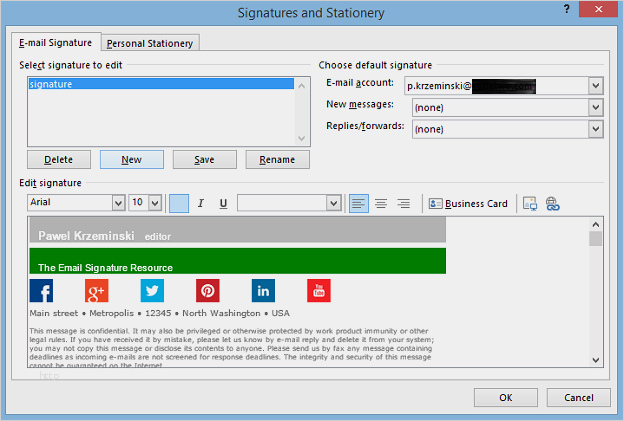This screenshot has height=421, width=624.
Task: Switch to the Personal Stationery tab
Action: pyautogui.click(x=150, y=43)
